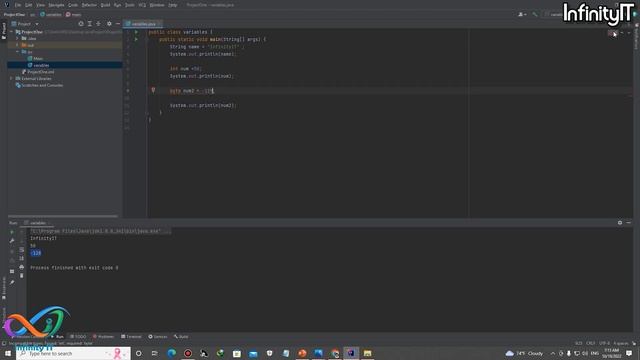Click the user account dropdown icon in toolbar
The height and width of the screenshot is (360, 640).
coord(522,14)
